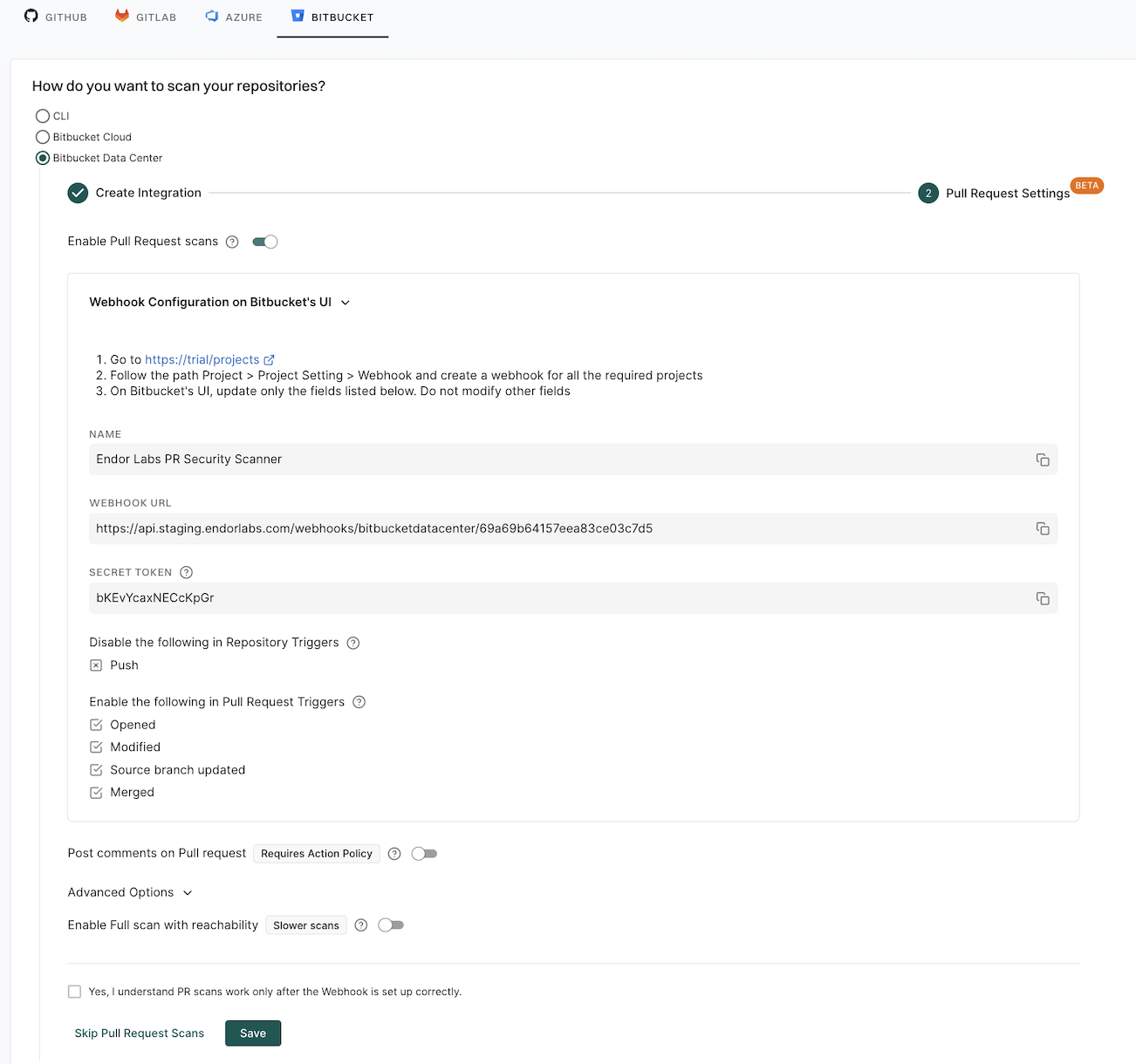Viewport: 1136px width, 1064px height.
Task: Open help icon beside Requires Action Policy
Action: click(x=393, y=853)
